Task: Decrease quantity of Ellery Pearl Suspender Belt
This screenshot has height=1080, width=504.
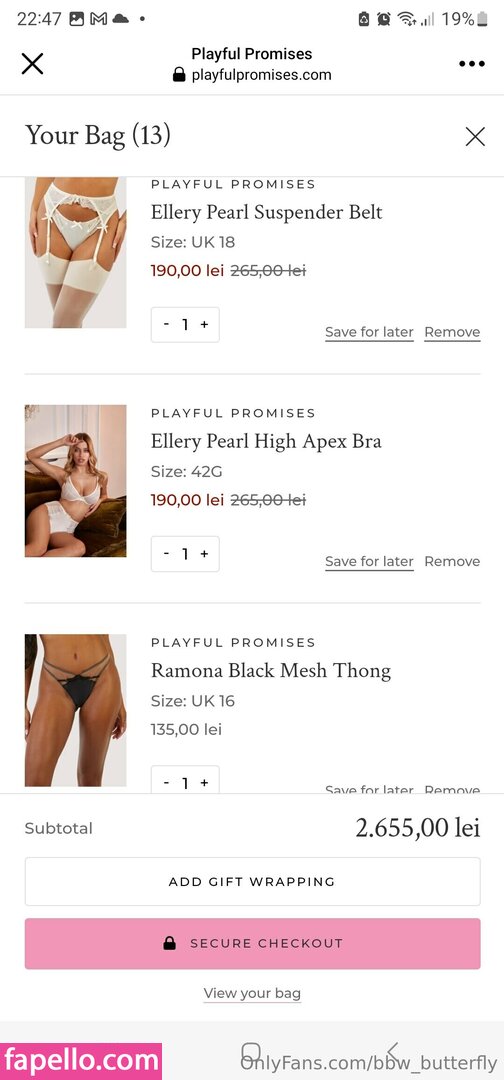Action: click(x=167, y=324)
